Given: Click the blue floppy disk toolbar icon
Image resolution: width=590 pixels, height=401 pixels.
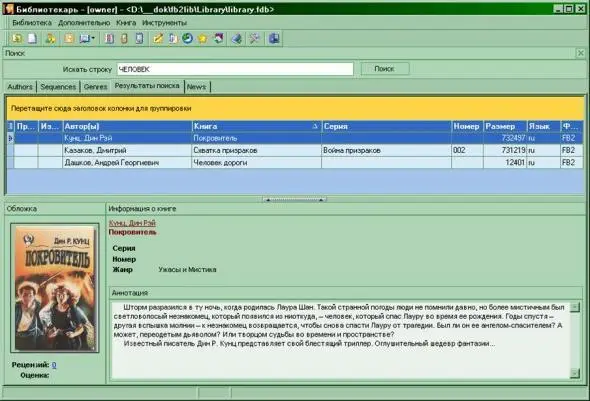Looking at the screenshot, I should pyautogui.click(x=274, y=38).
